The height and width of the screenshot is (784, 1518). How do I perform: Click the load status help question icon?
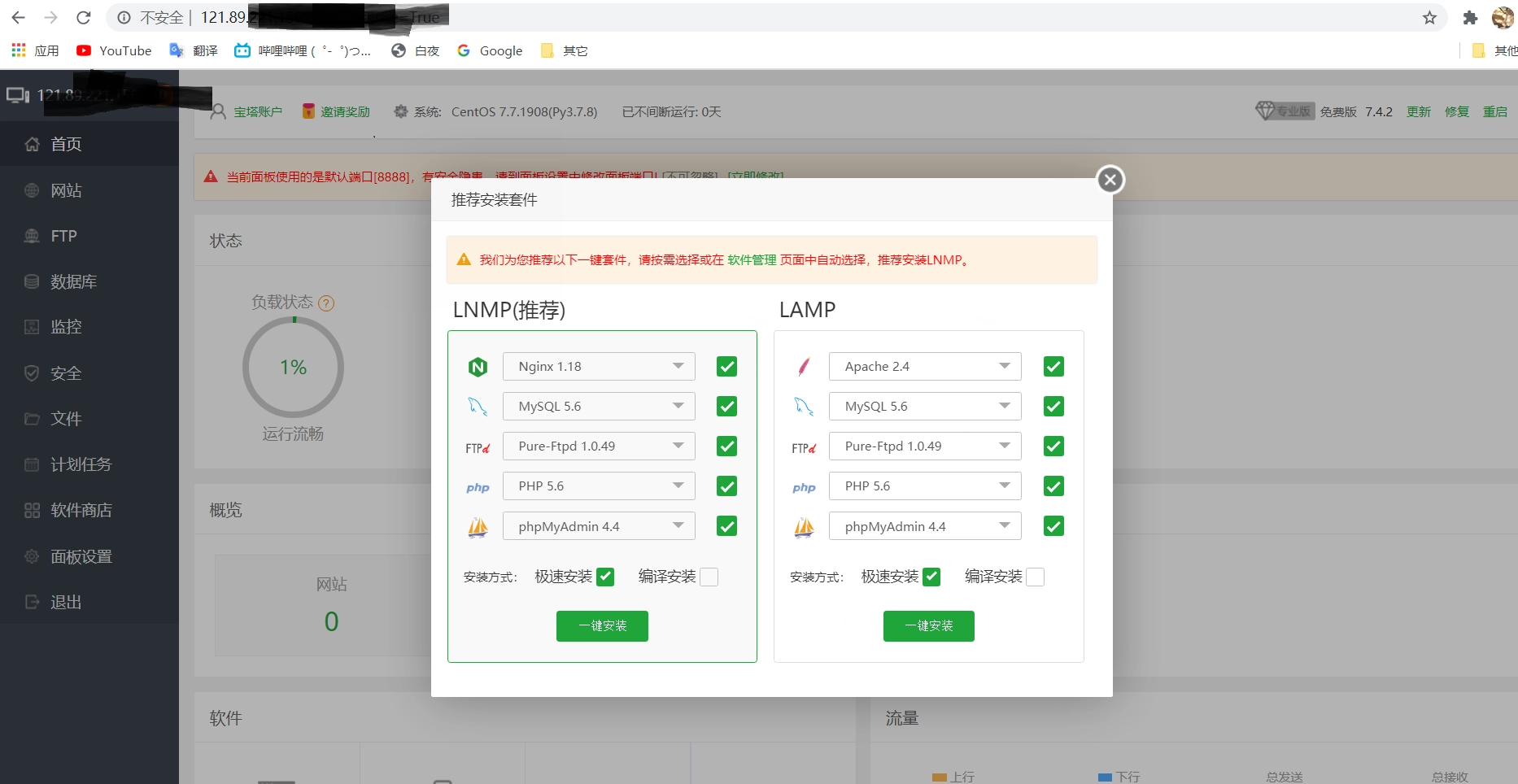(x=326, y=303)
